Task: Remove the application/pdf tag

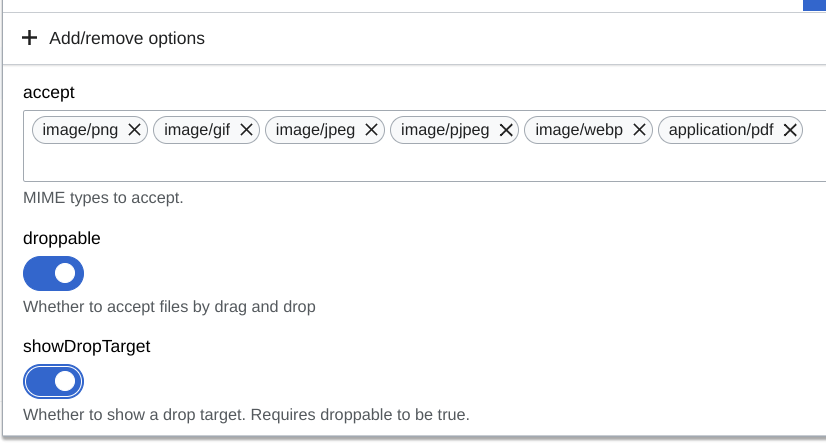Action: pos(790,130)
